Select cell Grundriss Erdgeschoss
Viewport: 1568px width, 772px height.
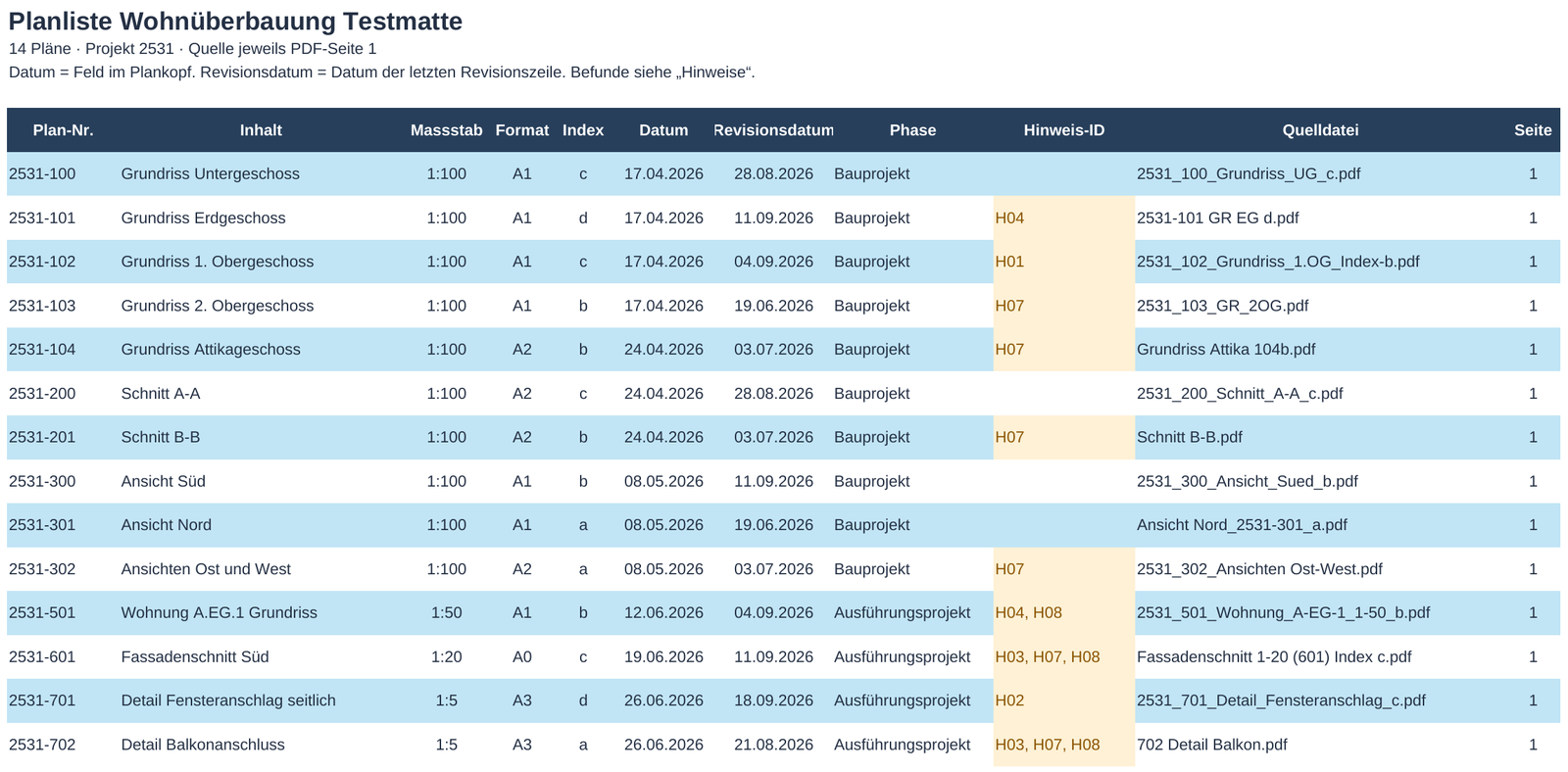click(x=203, y=218)
